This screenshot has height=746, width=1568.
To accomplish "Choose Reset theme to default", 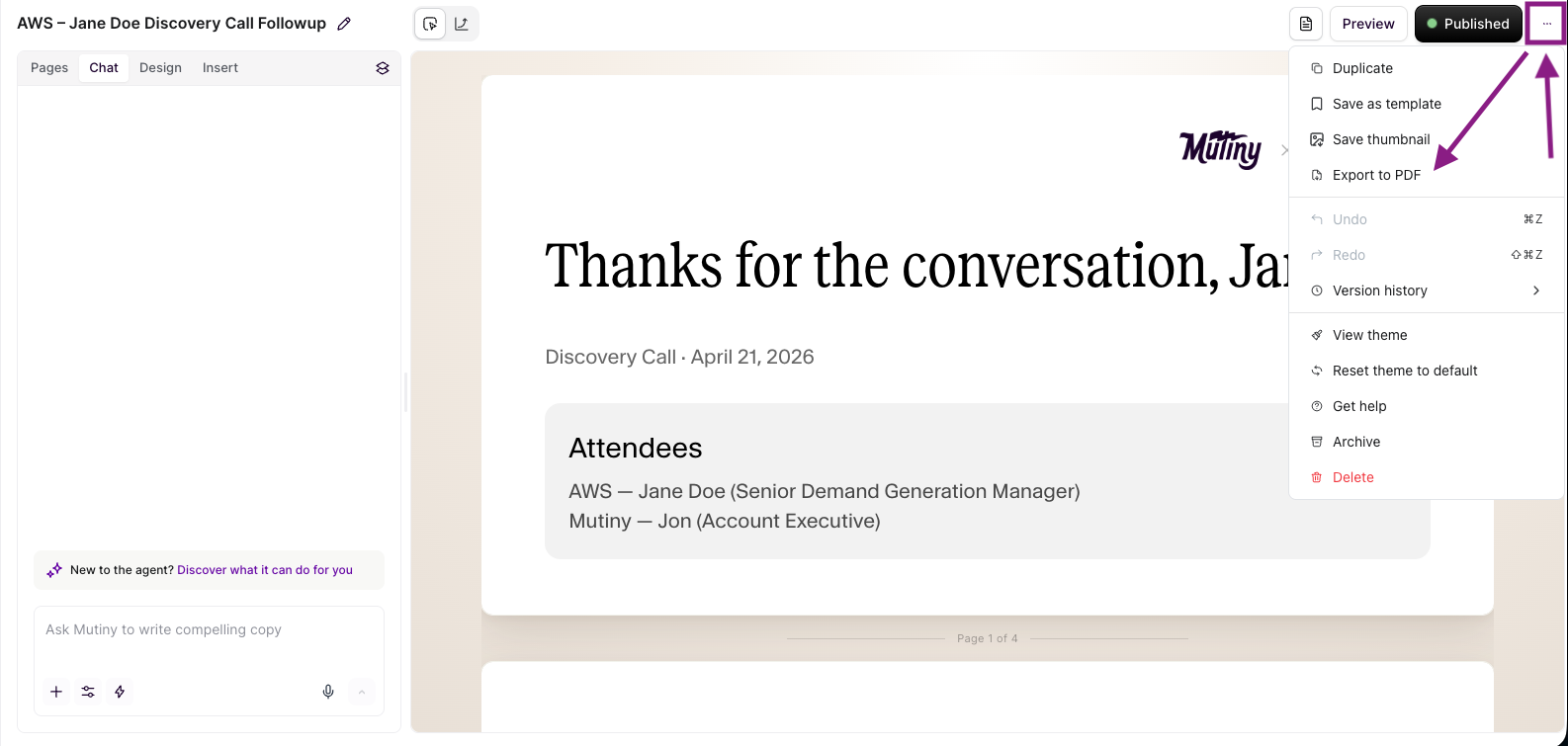I will coord(1427,371).
